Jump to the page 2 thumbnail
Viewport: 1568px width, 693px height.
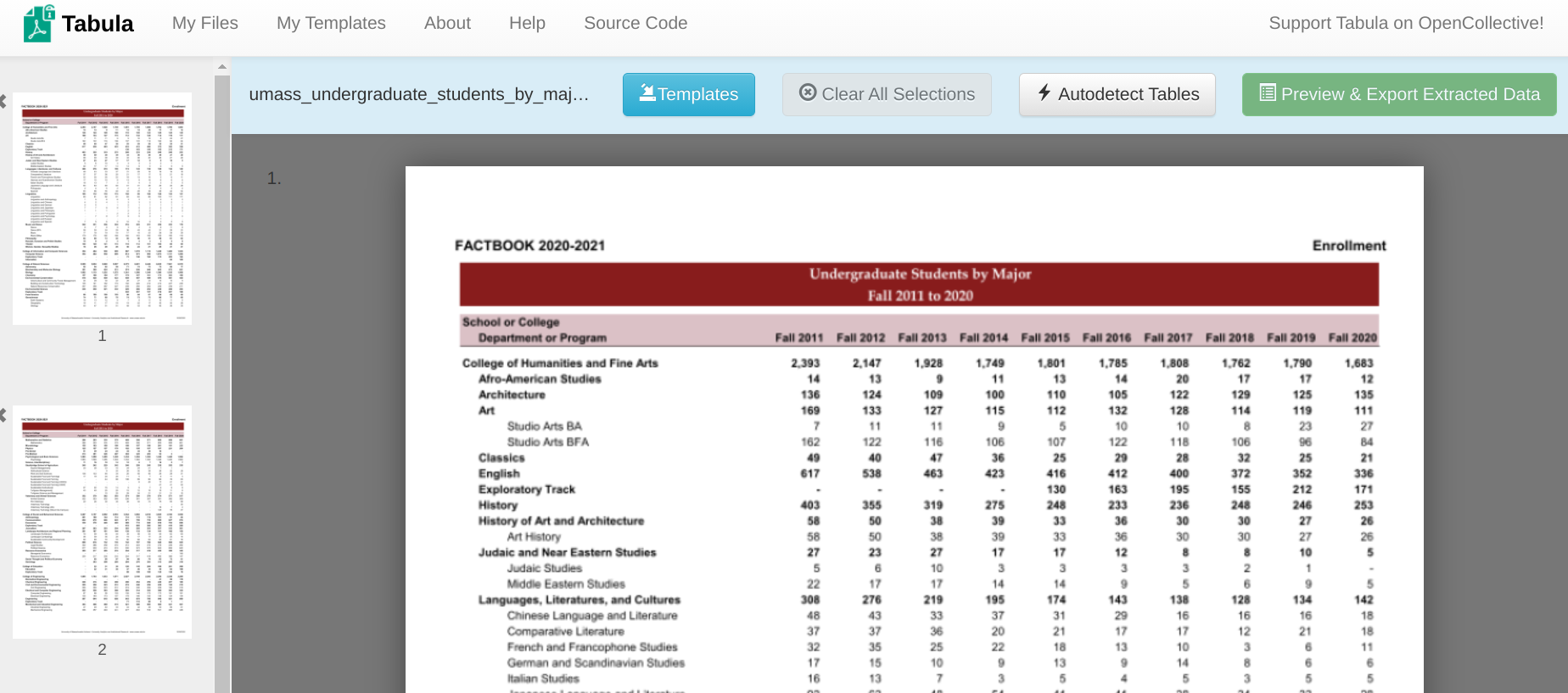click(102, 522)
